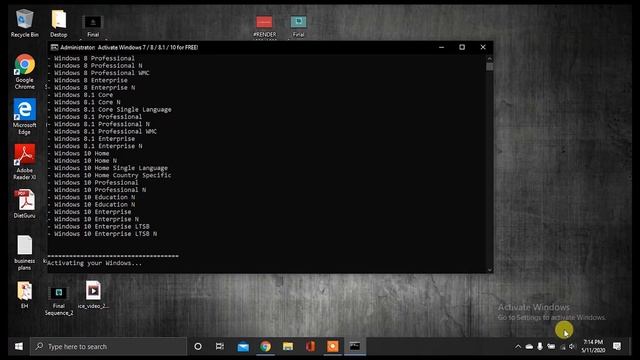Open File Explorer from the taskbar
This screenshot has height=360, width=640.
(288, 347)
